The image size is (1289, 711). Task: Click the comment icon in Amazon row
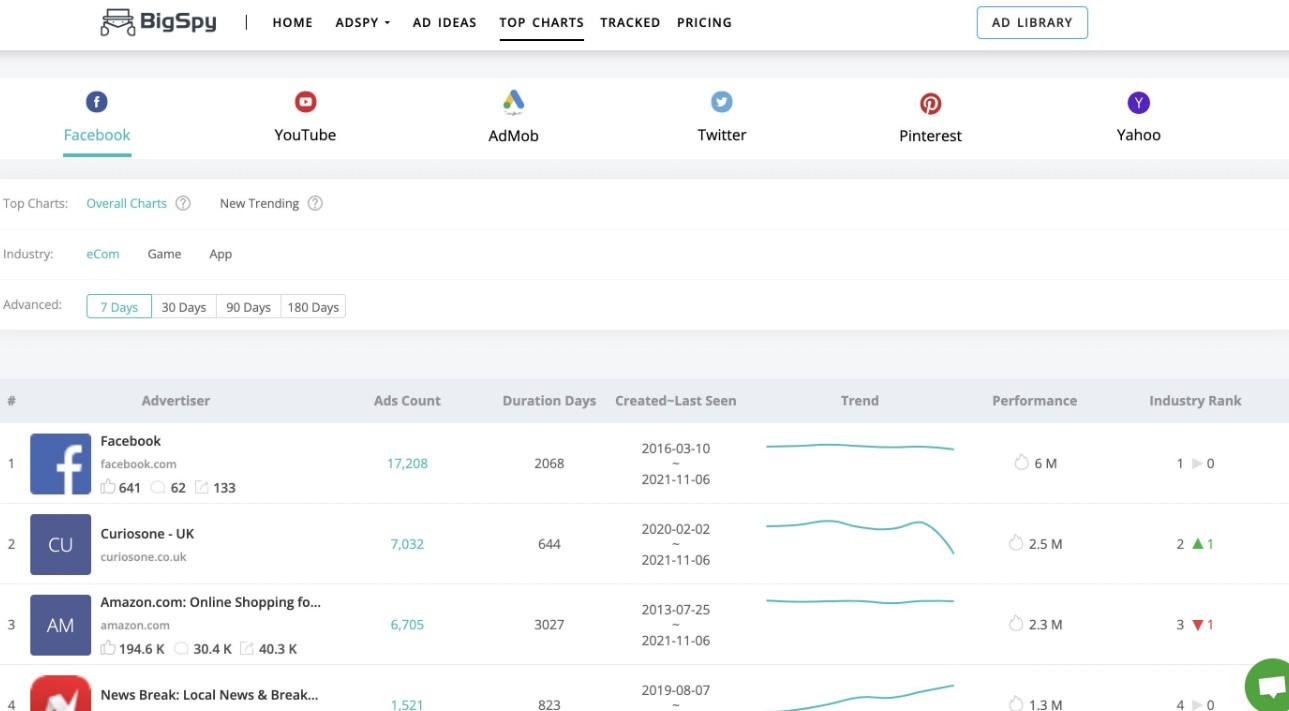[x=181, y=649]
